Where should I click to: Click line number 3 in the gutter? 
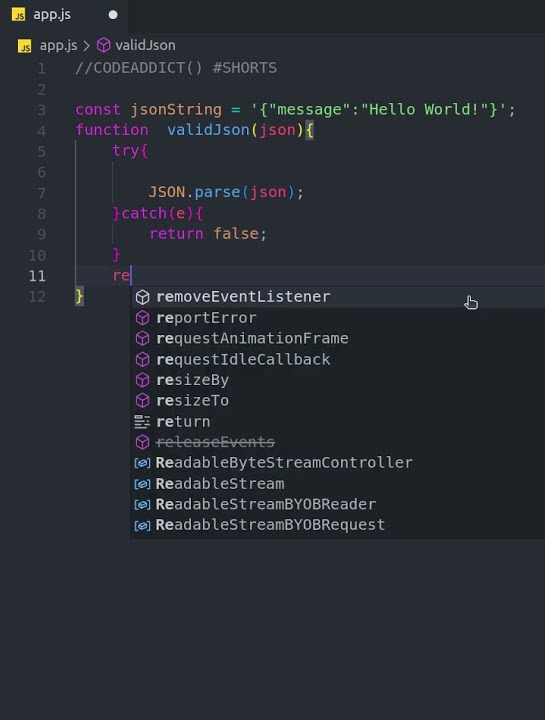42,110
